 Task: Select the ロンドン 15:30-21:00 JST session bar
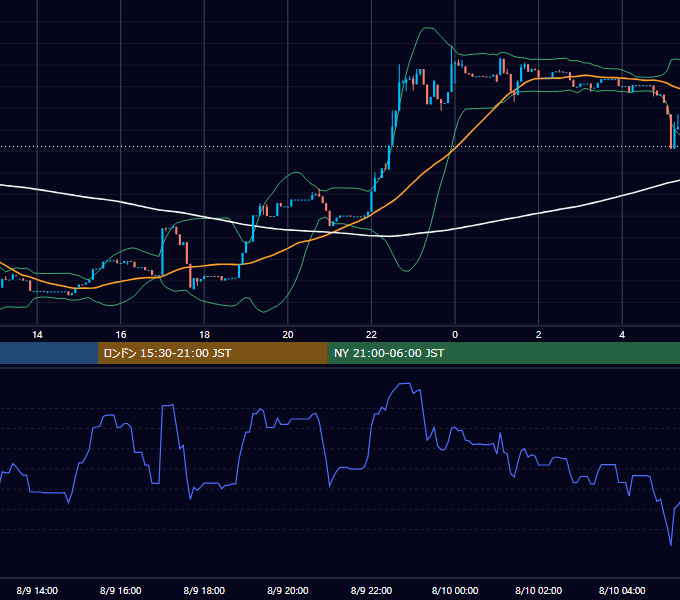(x=212, y=353)
